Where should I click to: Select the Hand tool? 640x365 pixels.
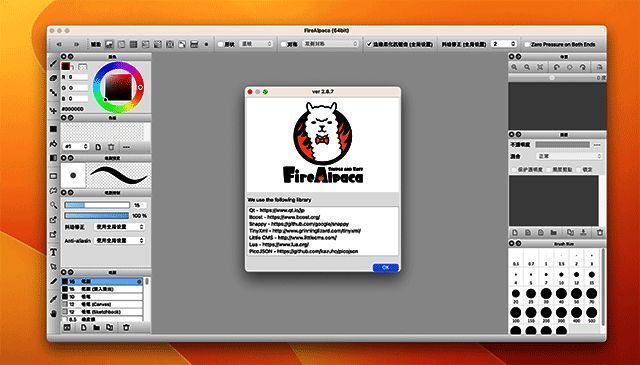[53, 314]
